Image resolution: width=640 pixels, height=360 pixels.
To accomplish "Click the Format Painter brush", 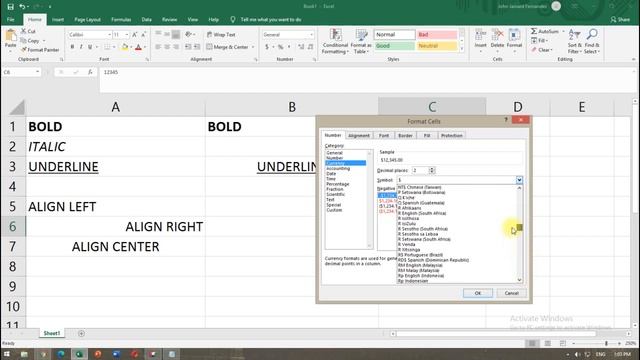I will click(24, 50).
